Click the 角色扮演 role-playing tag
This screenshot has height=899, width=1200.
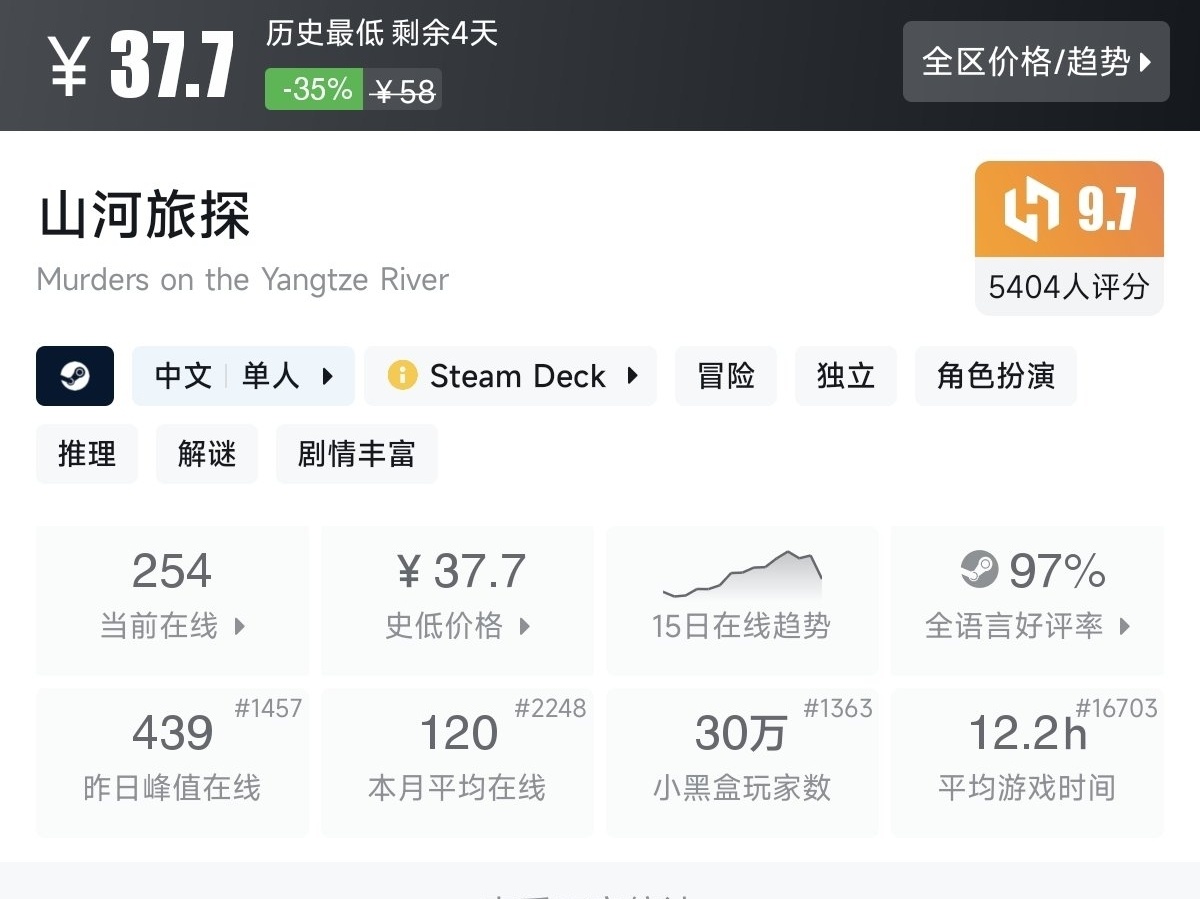coord(995,376)
